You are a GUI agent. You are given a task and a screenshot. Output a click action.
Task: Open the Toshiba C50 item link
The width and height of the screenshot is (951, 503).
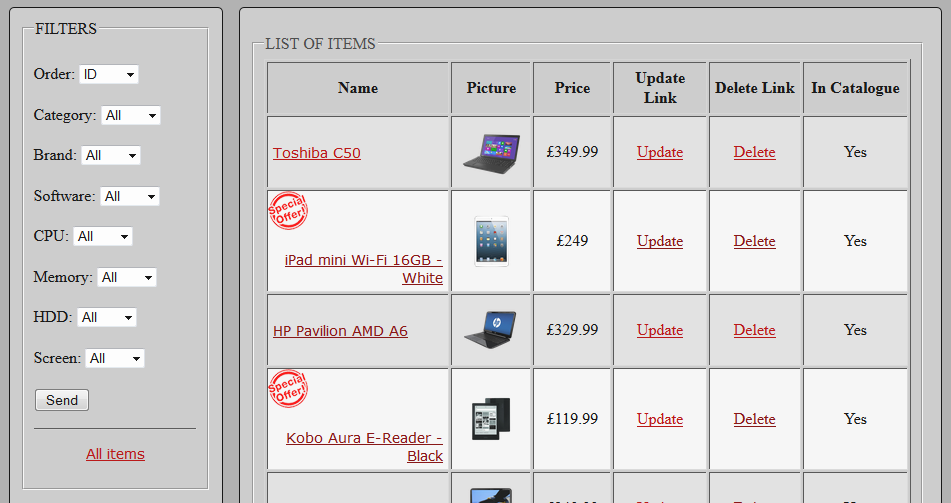click(x=317, y=153)
